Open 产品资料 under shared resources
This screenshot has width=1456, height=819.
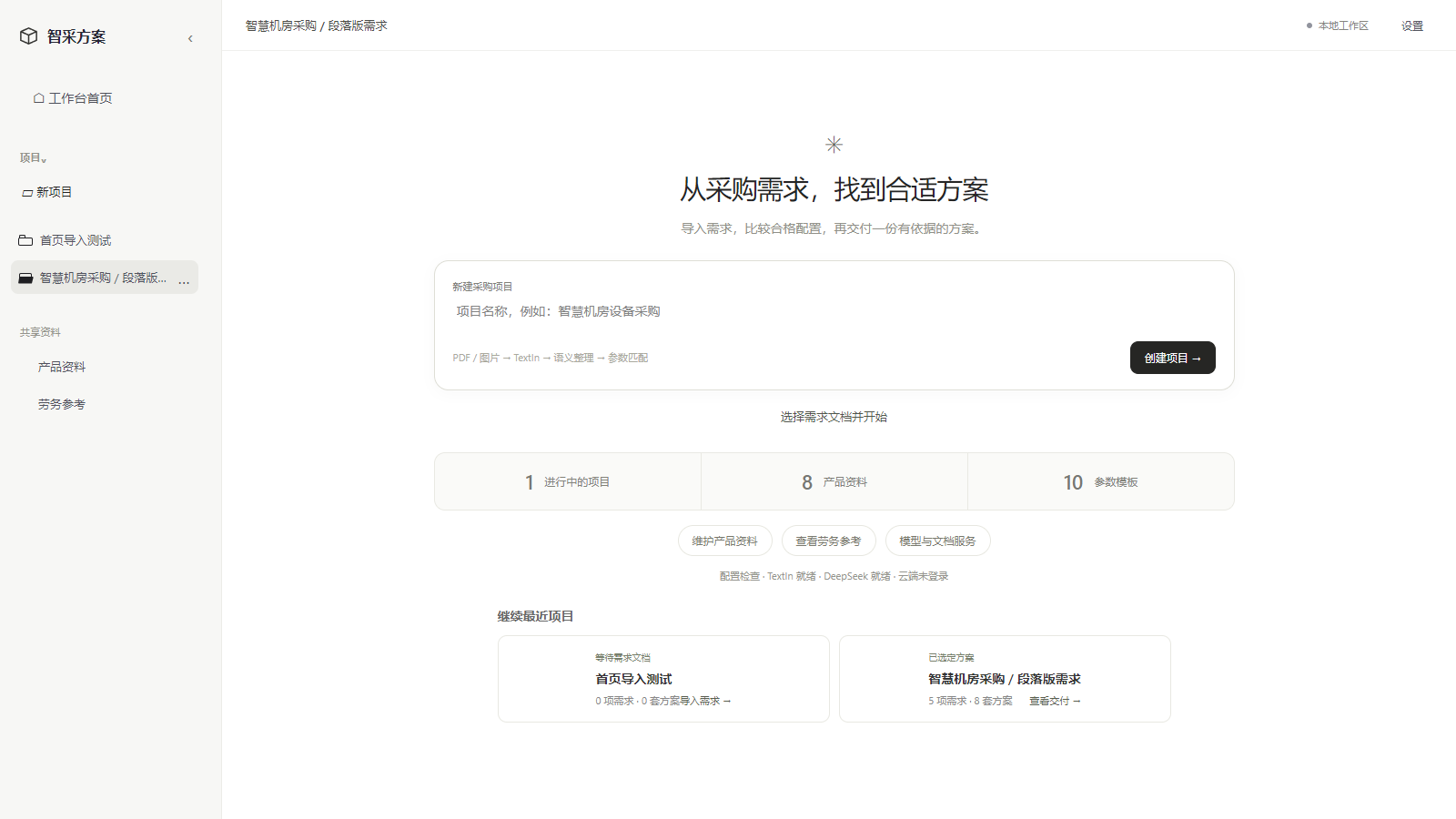[62, 367]
